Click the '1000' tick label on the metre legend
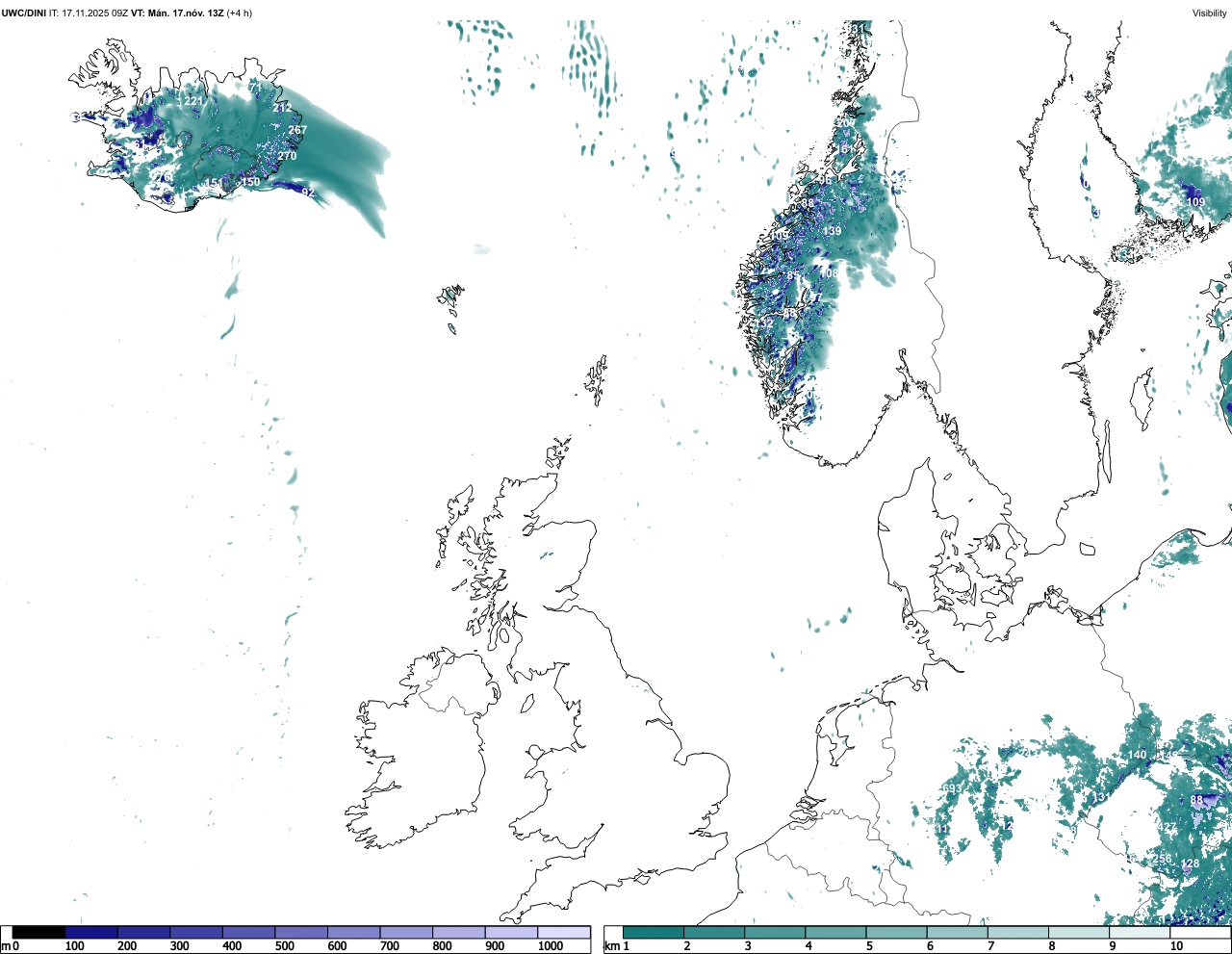Image resolution: width=1232 pixels, height=954 pixels. 551,946
